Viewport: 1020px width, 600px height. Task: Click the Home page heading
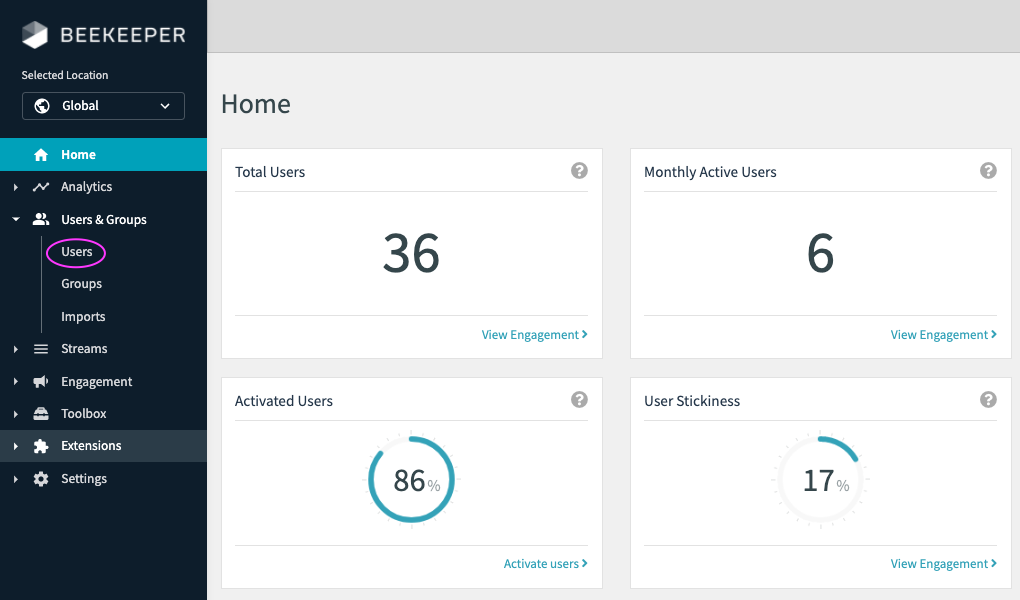coord(256,104)
